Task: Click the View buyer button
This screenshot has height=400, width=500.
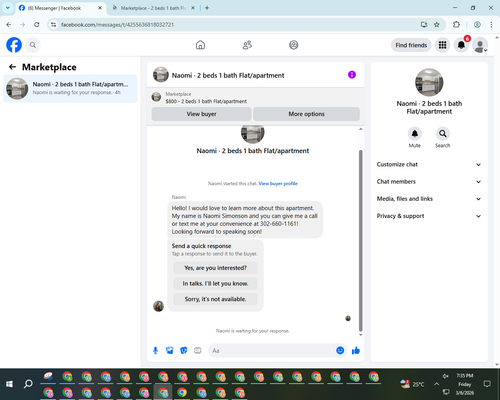Action: pyautogui.click(x=201, y=114)
